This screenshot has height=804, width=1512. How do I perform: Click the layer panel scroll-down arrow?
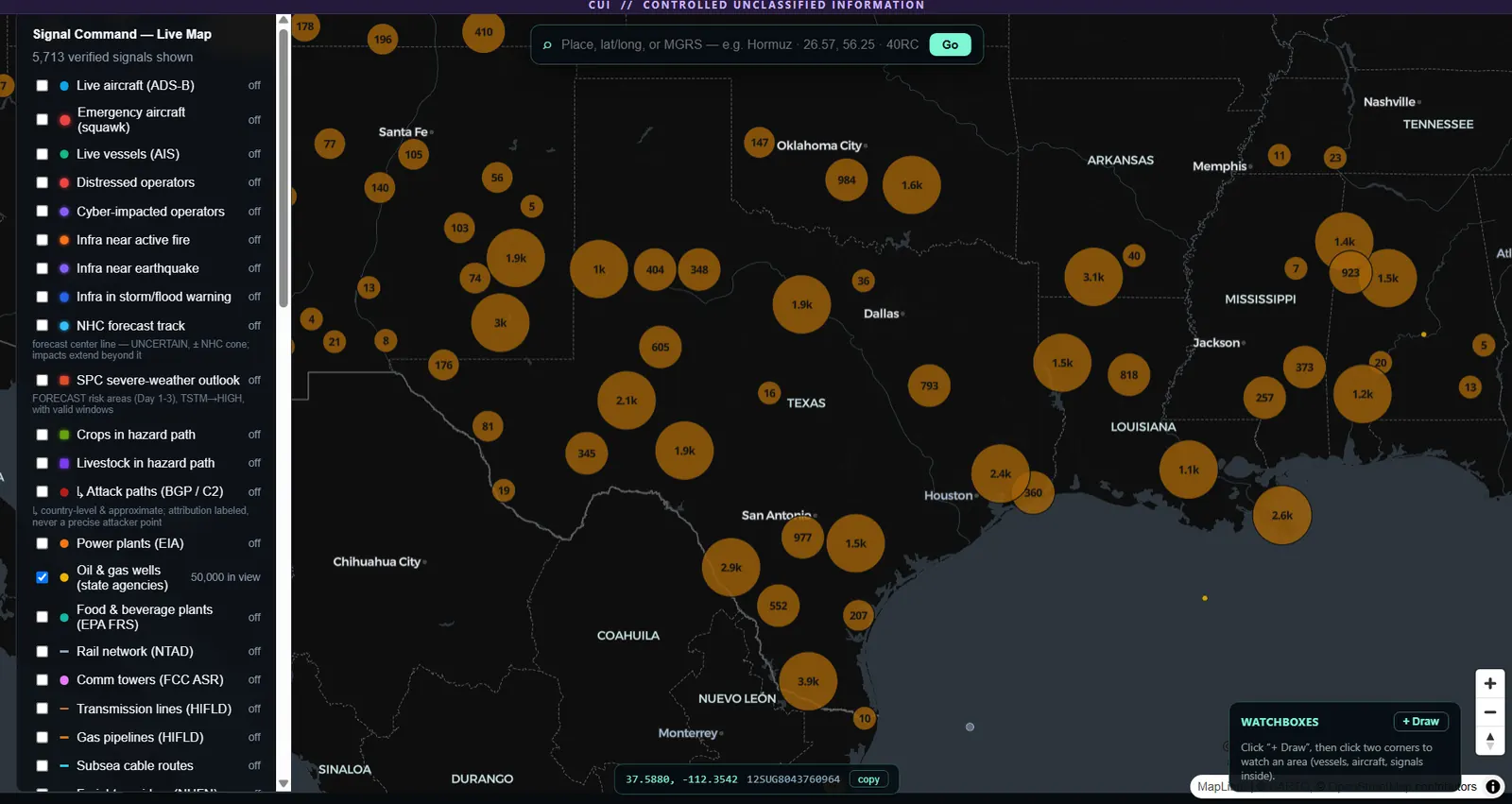pos(283,783)
